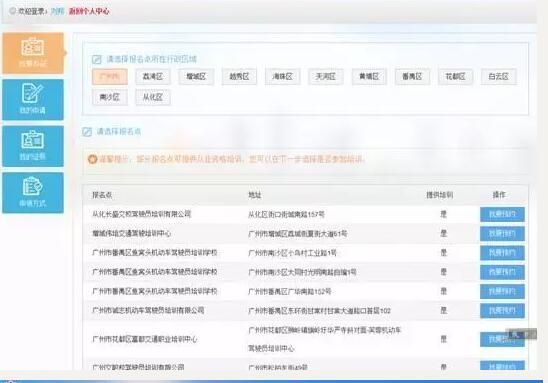
Task: Click the 报名点 column header
Action: (102, 195)
